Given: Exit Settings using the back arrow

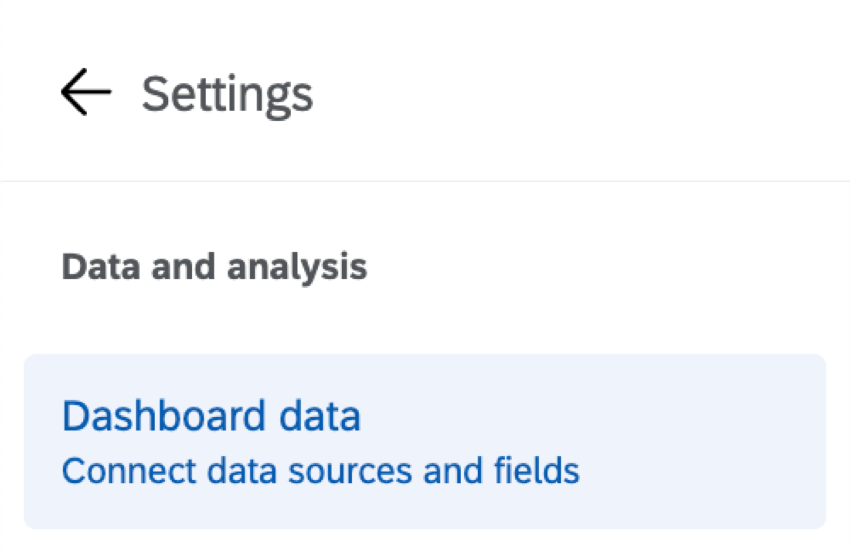Looking at the screenshot, I should tap(86, 94).
